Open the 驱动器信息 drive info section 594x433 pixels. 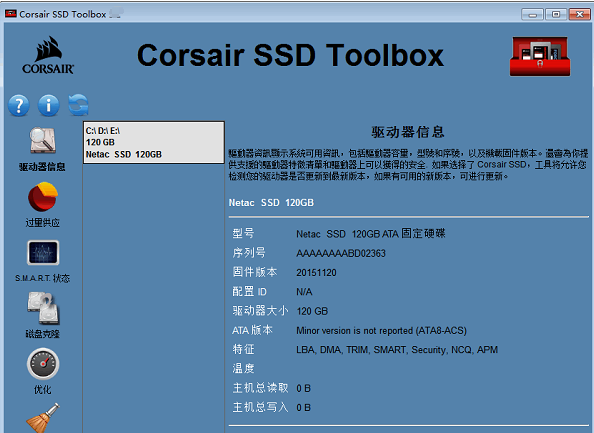click(x=42, y=149)
